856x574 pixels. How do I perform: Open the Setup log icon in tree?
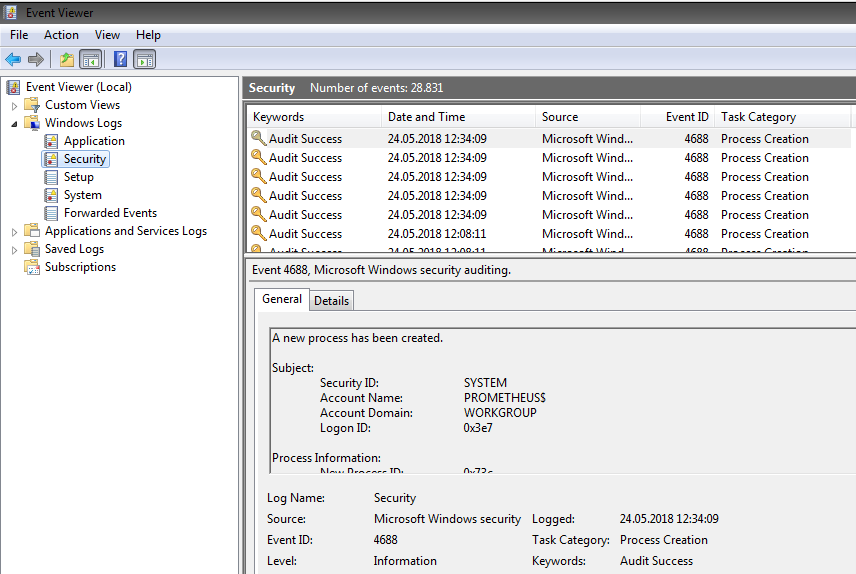51,177
